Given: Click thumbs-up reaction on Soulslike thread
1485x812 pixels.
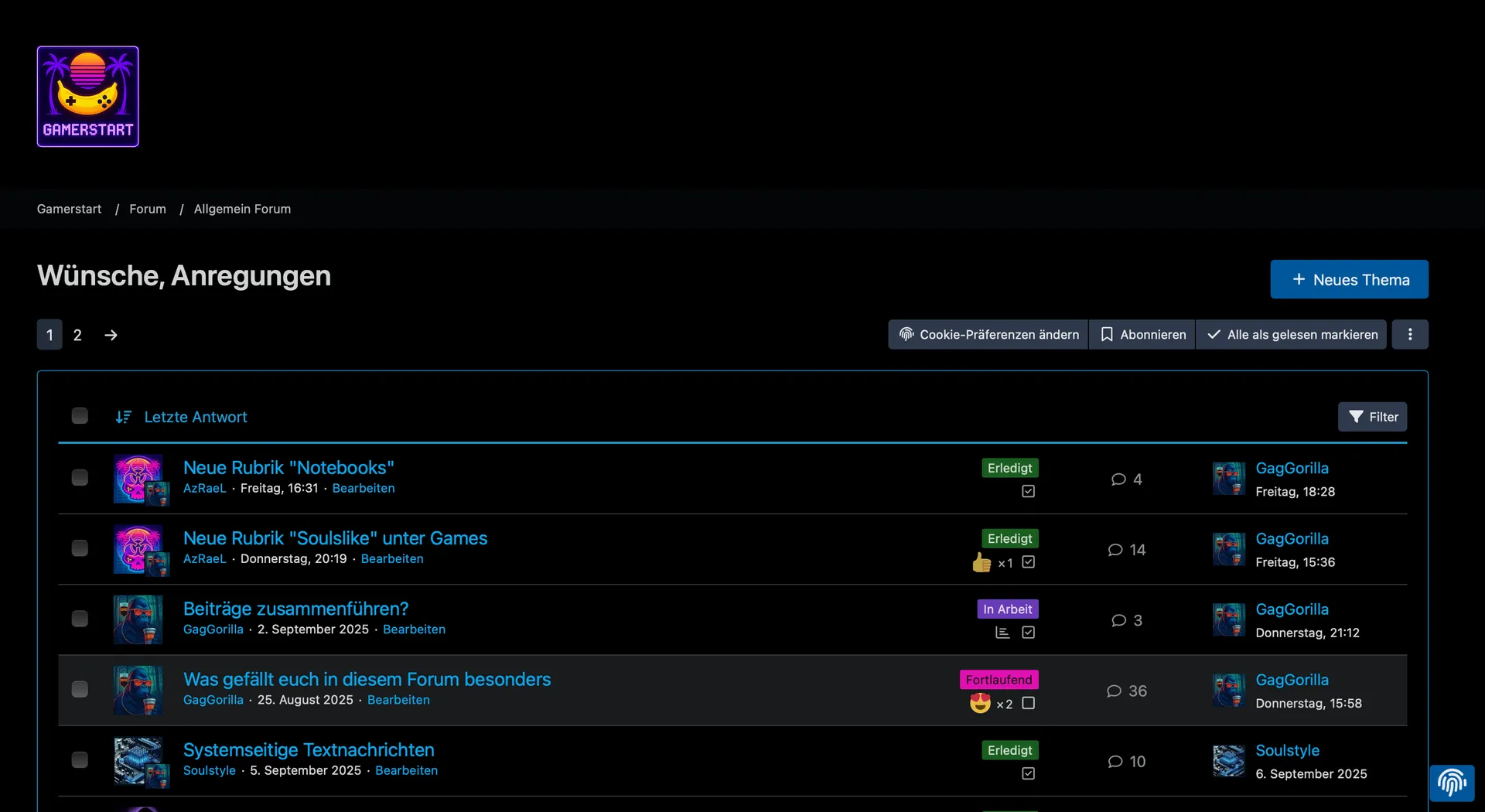Looking at the screenshot, I should point(981,562).
